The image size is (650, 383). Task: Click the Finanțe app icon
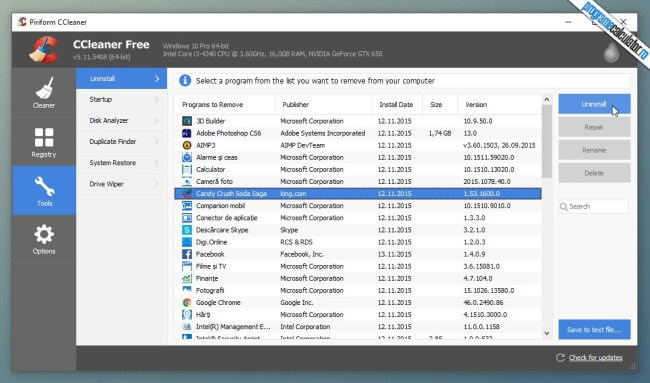[x=187, y=278]
